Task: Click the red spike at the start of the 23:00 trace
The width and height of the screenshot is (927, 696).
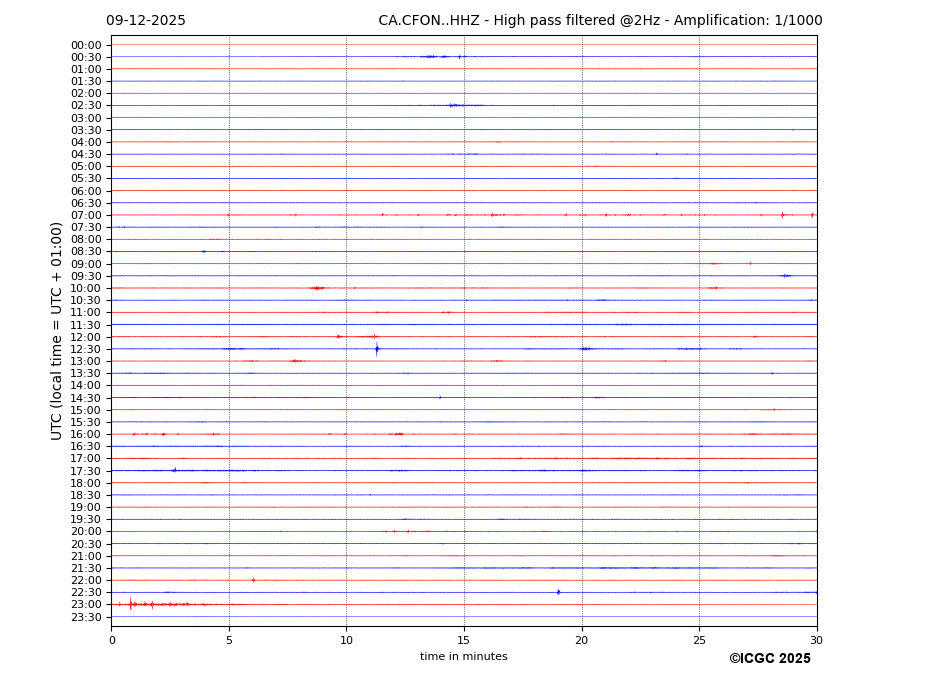Action: [130, 604]
